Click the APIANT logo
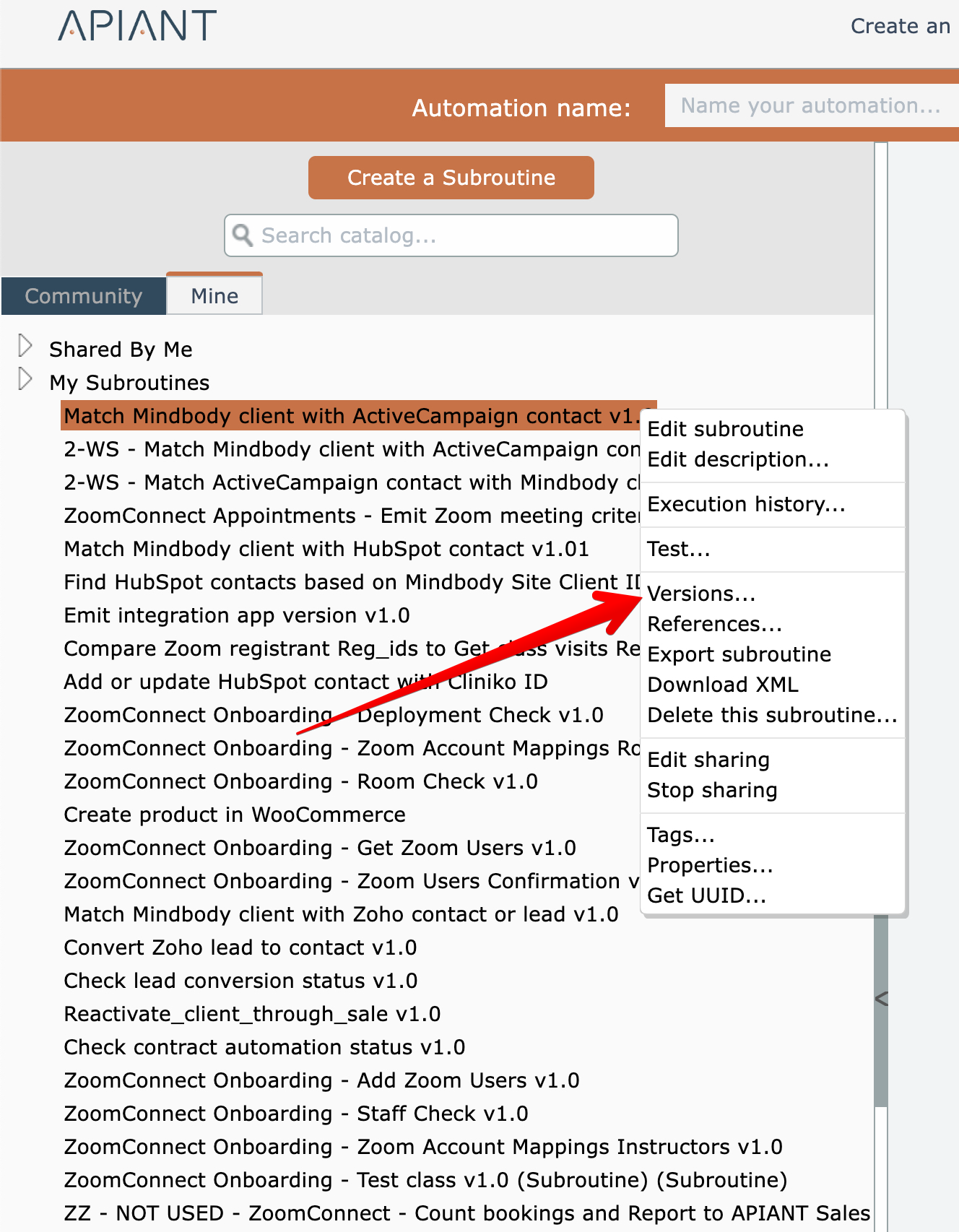Screen dimensions: 959x1232 point(137,26)
